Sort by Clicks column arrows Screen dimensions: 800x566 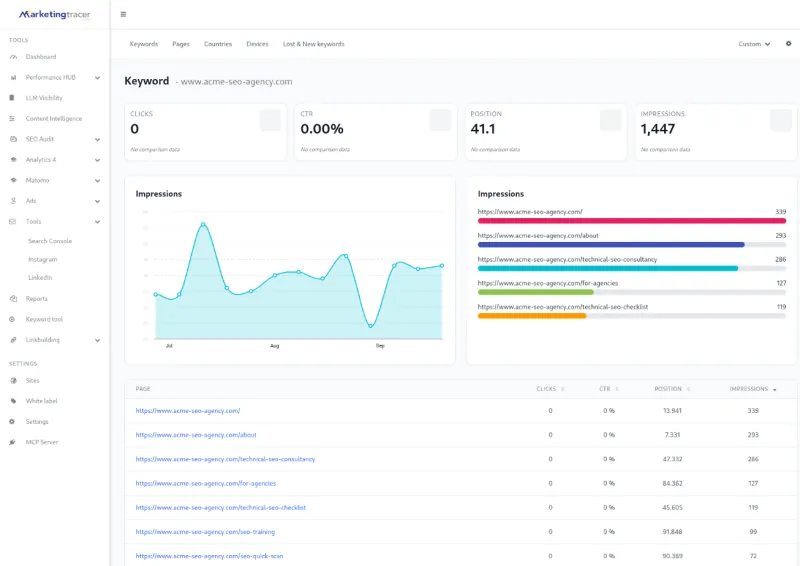tap(563, 389)
